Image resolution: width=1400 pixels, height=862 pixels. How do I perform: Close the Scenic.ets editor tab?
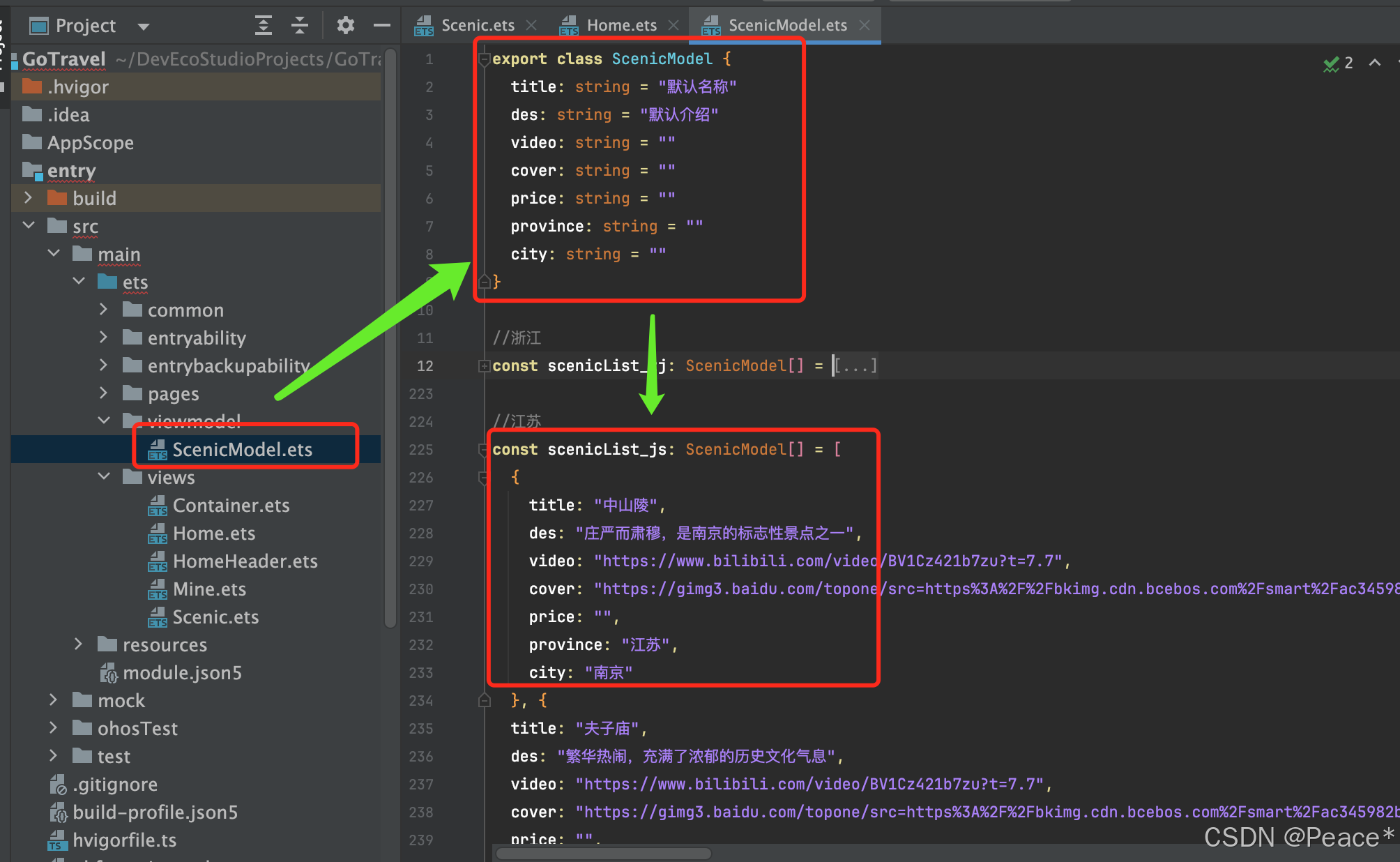coord(531,25)
